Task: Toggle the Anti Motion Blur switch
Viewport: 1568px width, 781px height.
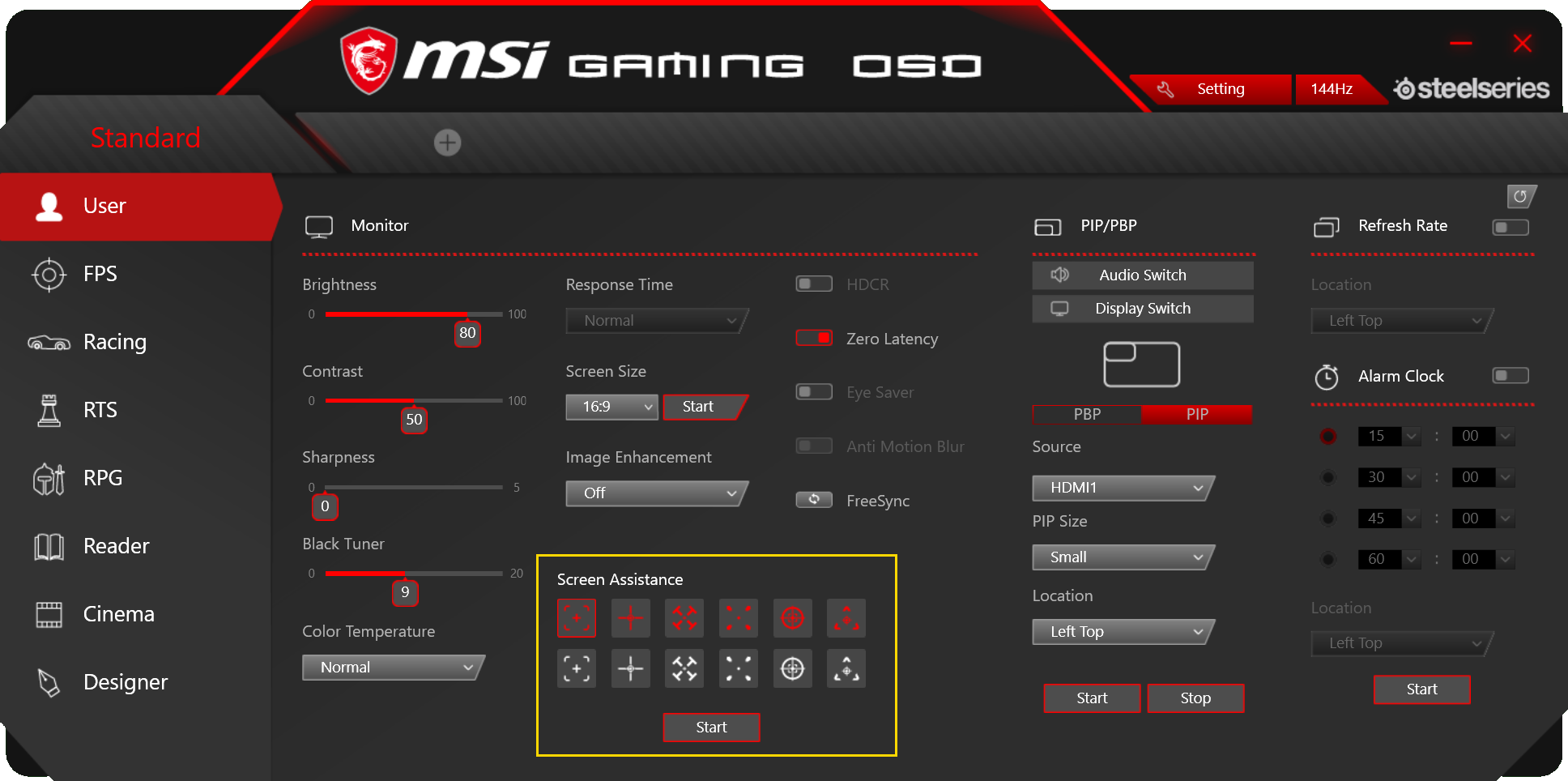Action: pyautogui.click(x=814, y=446)
